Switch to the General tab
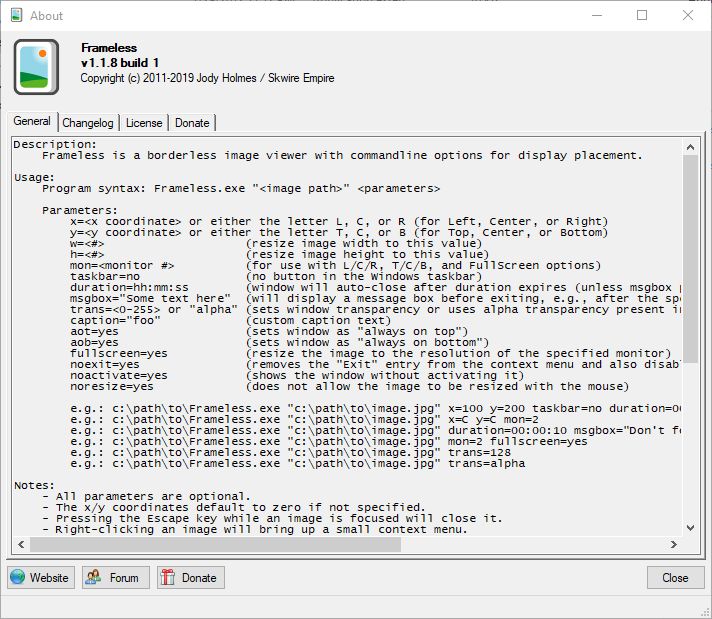This screenshot has width=712, height=619. pos(32,122)
